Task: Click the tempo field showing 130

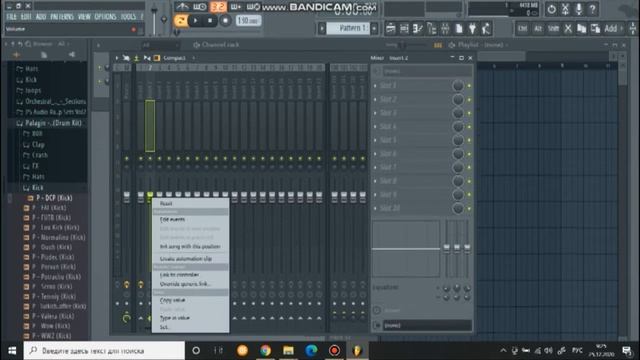Action: [x=248, y=20]
